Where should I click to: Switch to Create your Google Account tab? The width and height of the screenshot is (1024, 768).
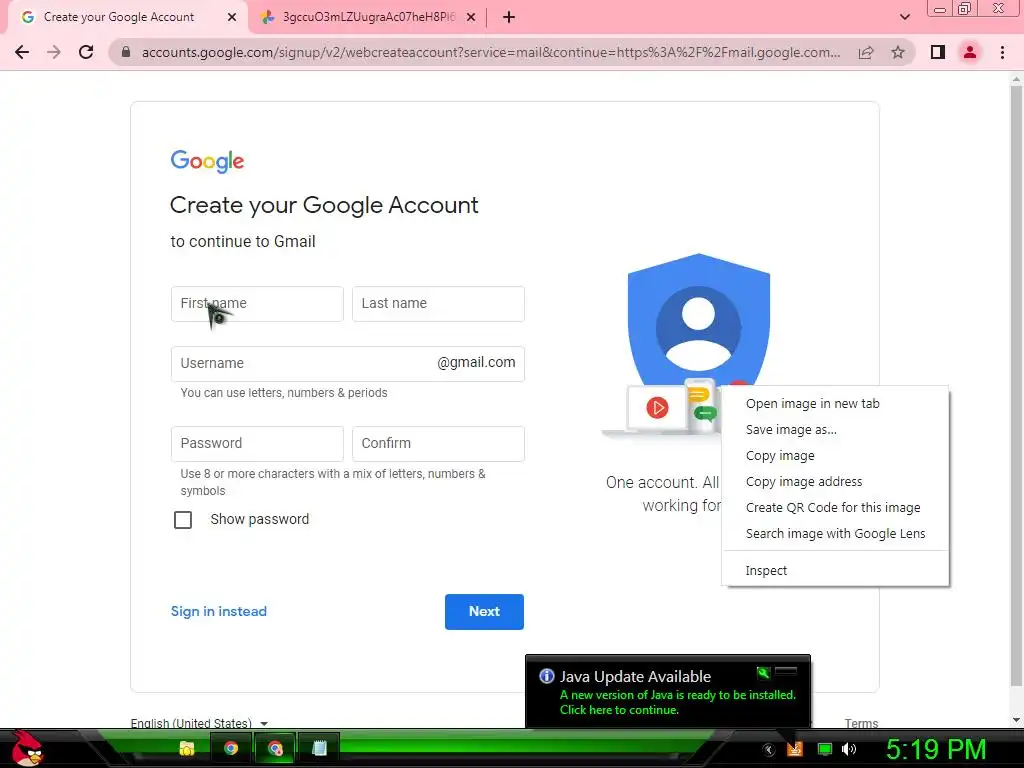[128, 18]
